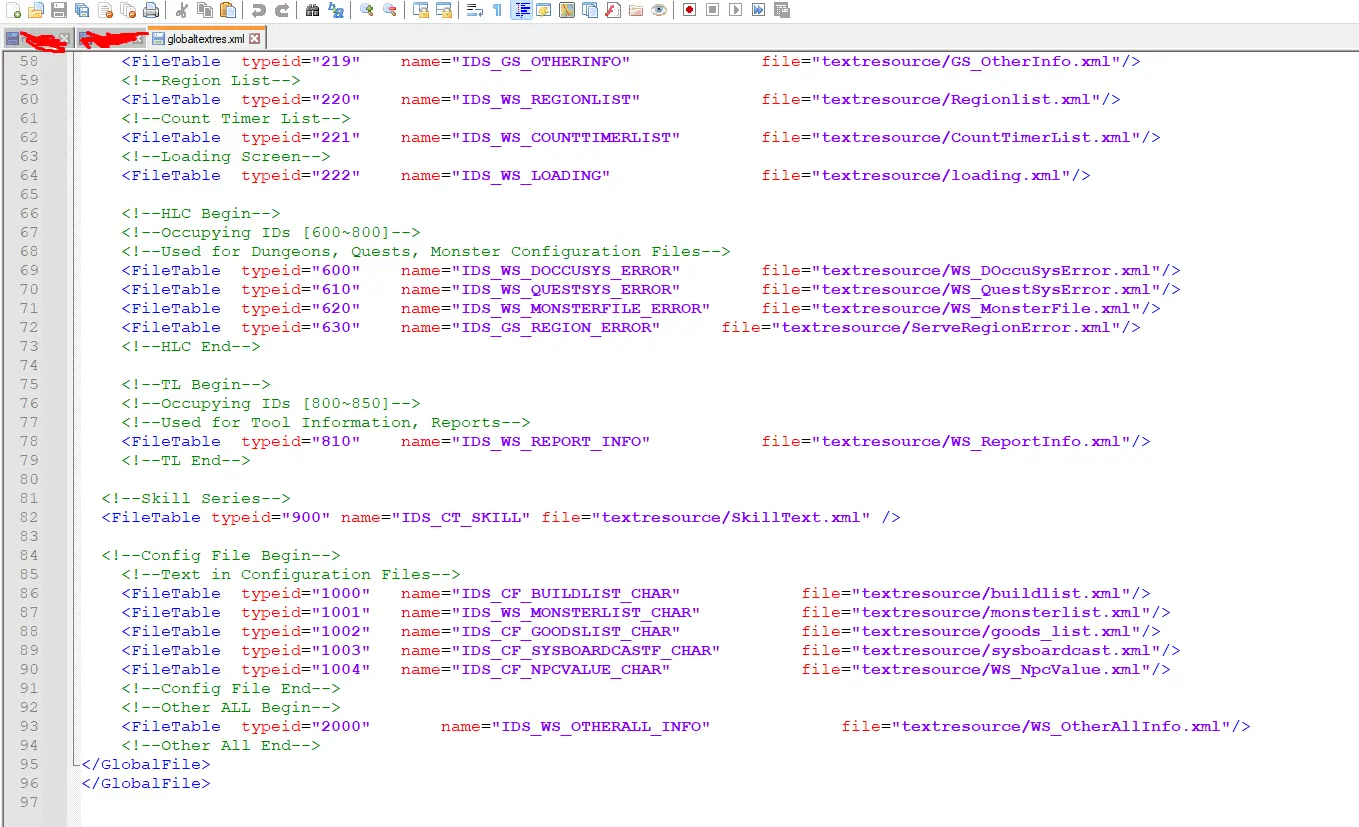Viewport: 1359px width, 827px height.
Task: Toggle synchronize vertical scrolling
Action: [421, 10]
